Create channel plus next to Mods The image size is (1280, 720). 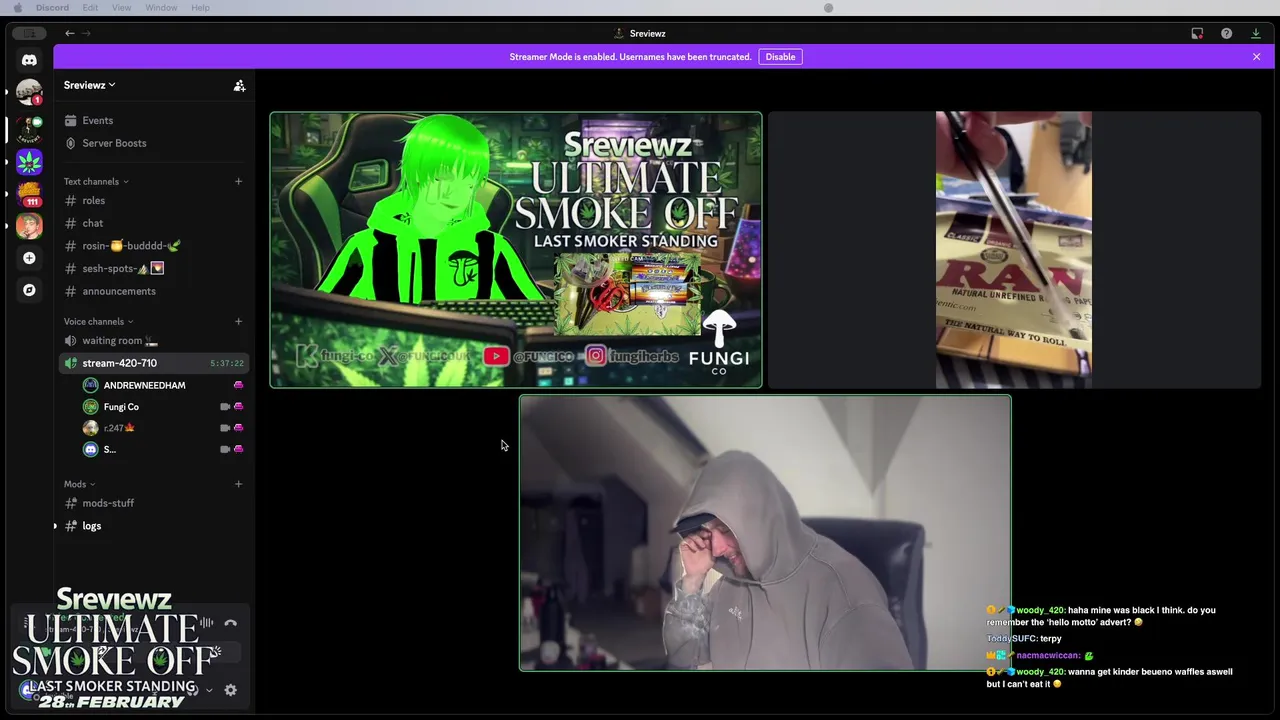[x=238, y=484]
